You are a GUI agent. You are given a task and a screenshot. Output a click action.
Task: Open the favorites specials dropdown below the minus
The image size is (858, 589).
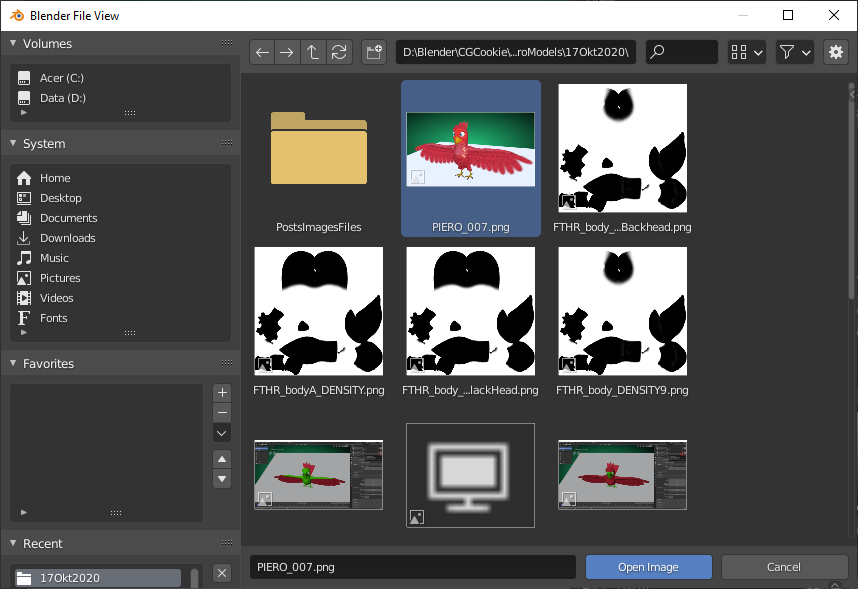[x=221, y=432]
